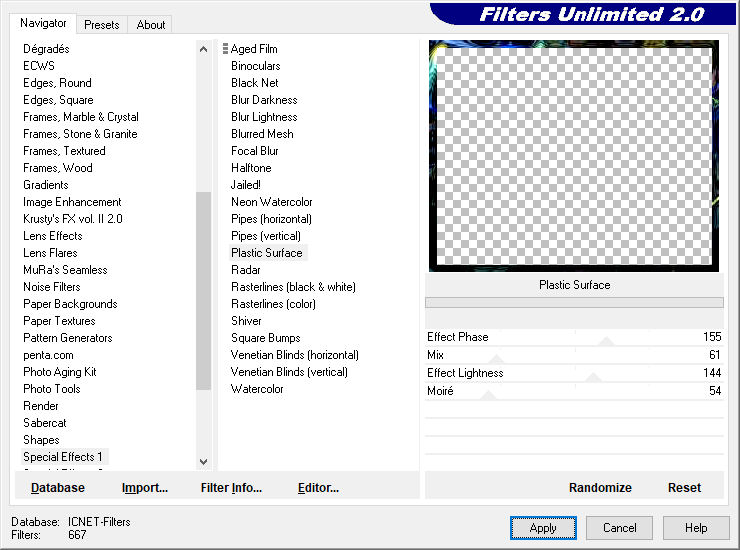This screenshot has height=550, width=740.
Task: Select Frames, Wood category
Action: (x=58, y=168)
